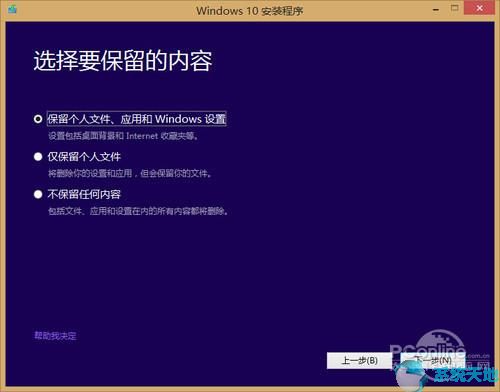The width and height of the screenshot is (500, 392).
Task: Click the setup icon in title bar
Action: [x=12, y=9]
